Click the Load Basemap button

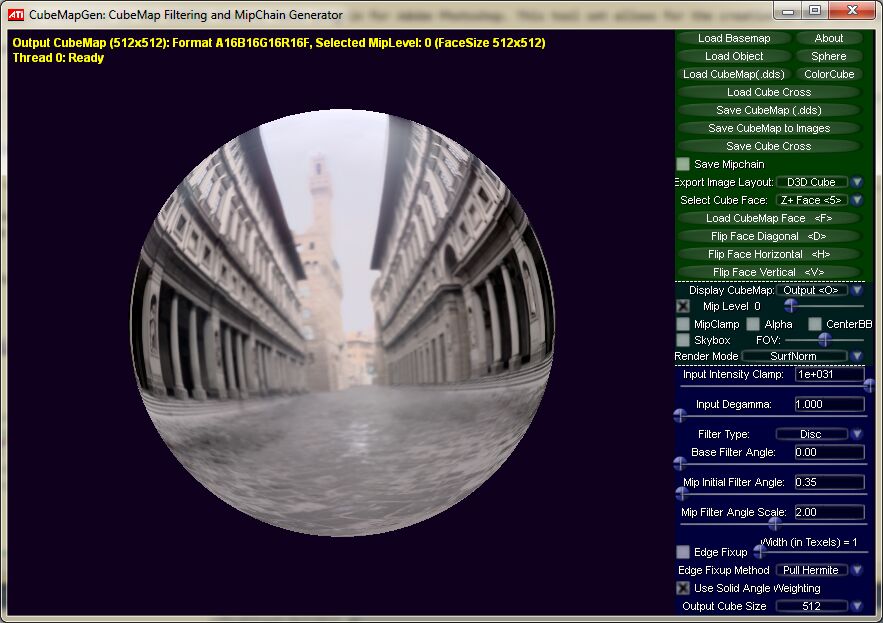pyautogui.click(x=734, y=38)
